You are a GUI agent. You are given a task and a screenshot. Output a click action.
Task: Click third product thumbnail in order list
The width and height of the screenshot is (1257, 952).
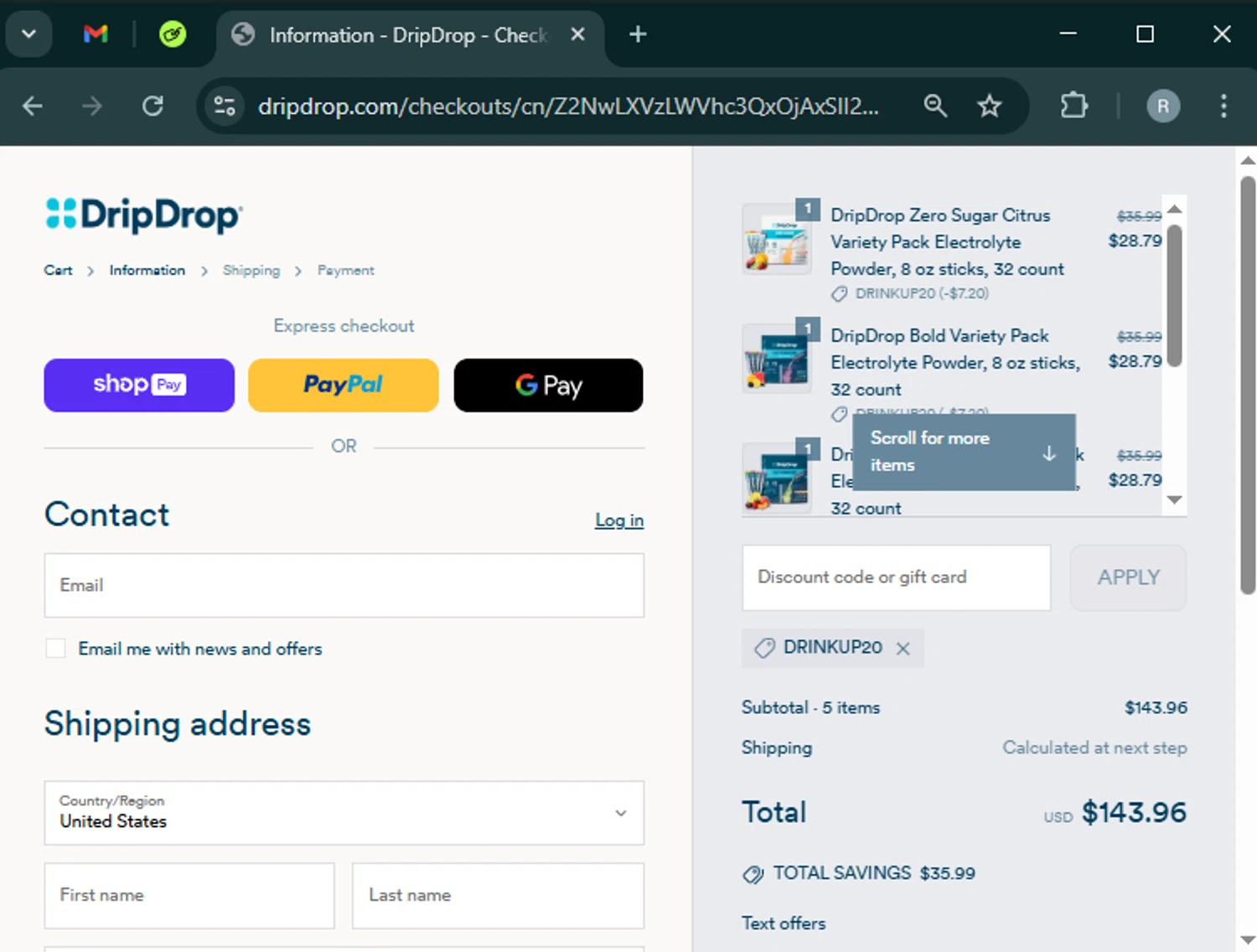(x=777, y=478)
